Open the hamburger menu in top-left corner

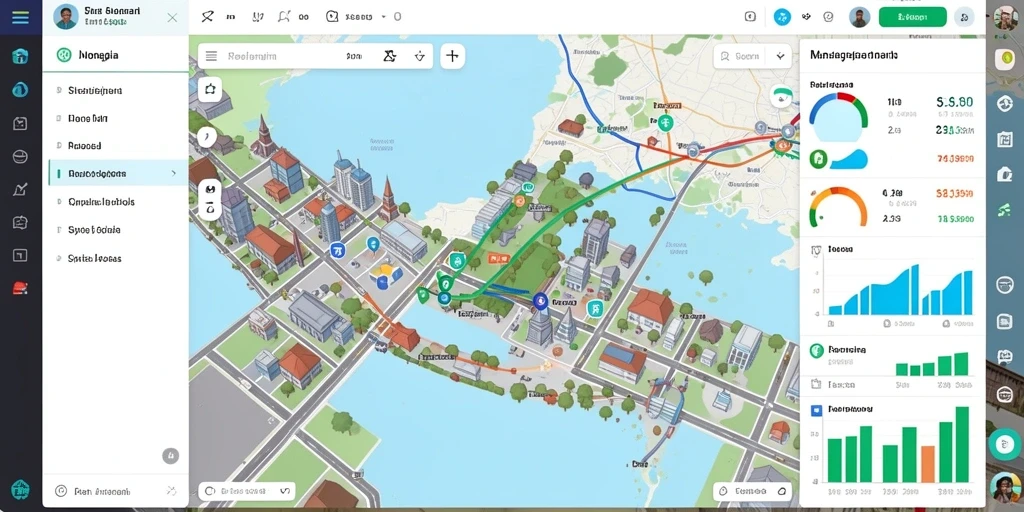pyautogui.click(x=20, y=17)
